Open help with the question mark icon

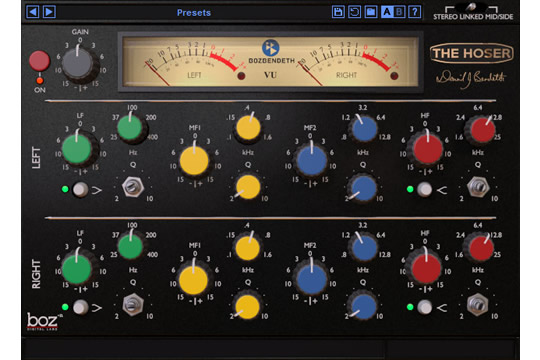[415, 12]
